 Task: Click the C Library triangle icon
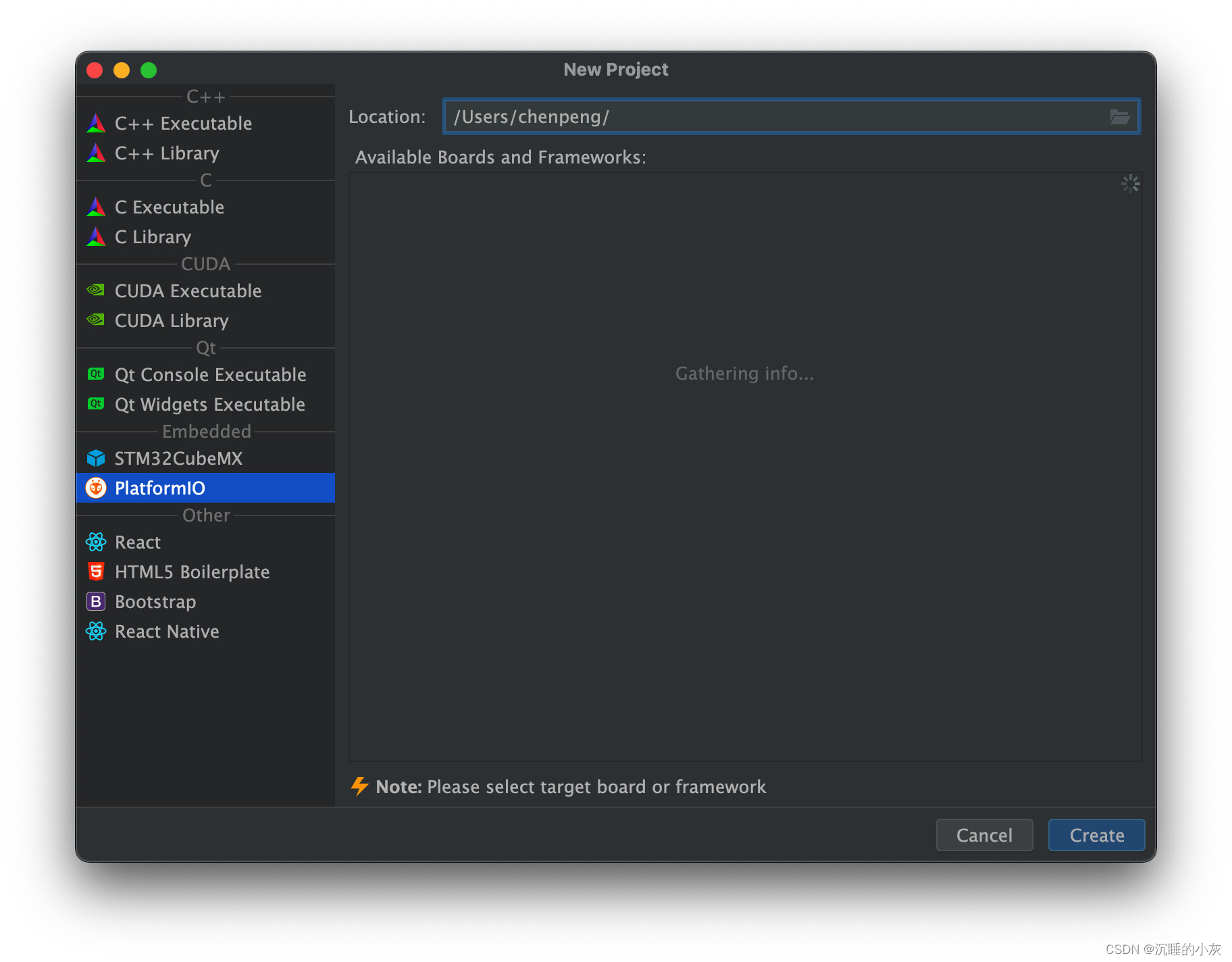[x=96, y=236]
